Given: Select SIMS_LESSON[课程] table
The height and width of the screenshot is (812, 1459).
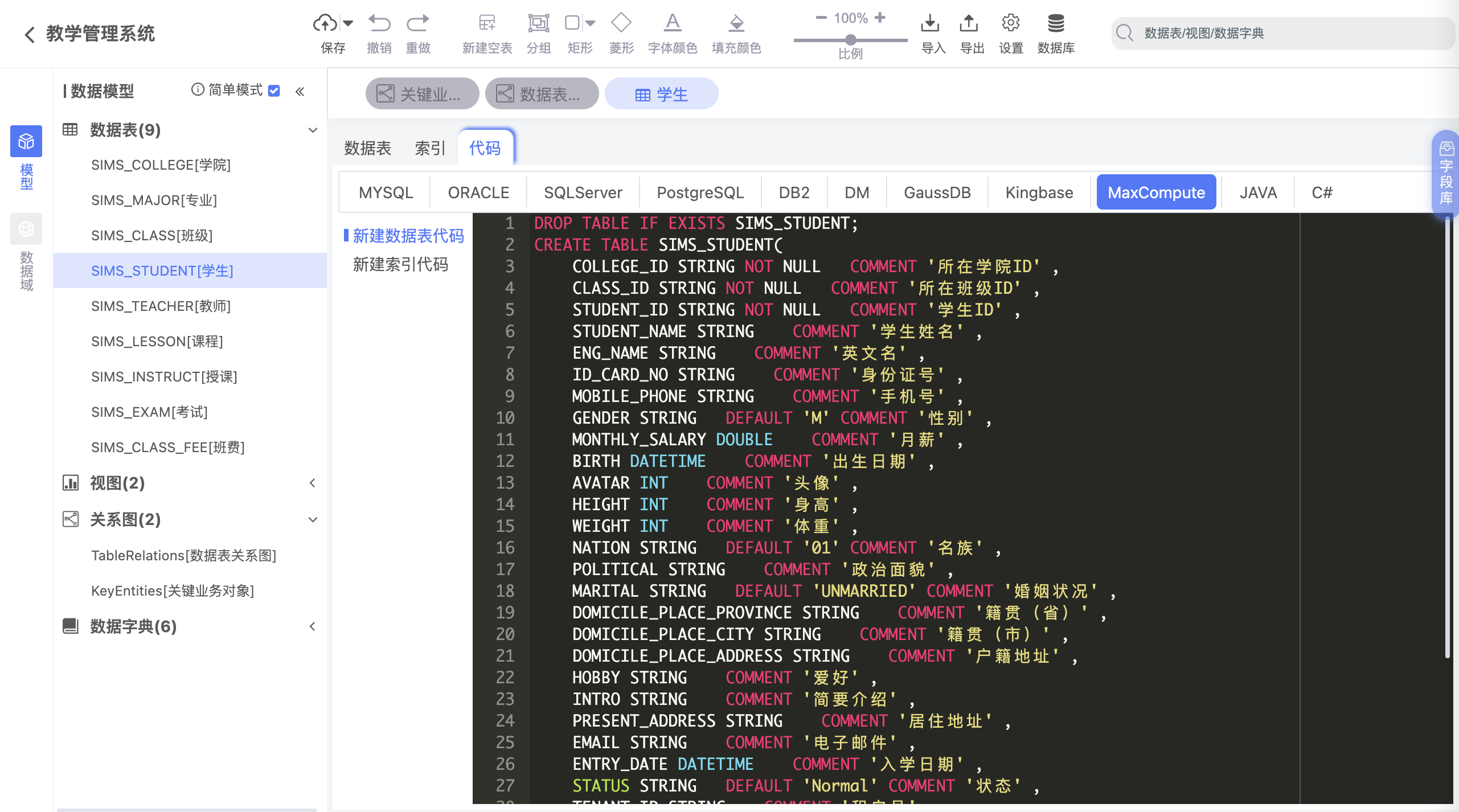Looking at the screenshot, I should coord(157,342).
